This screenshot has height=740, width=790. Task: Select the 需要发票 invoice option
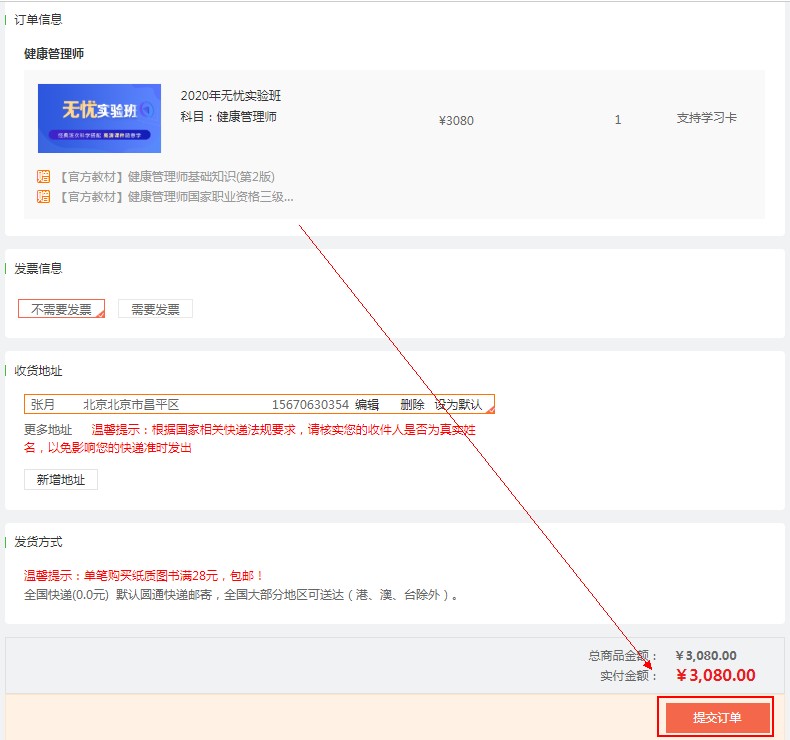coord(155,309)
